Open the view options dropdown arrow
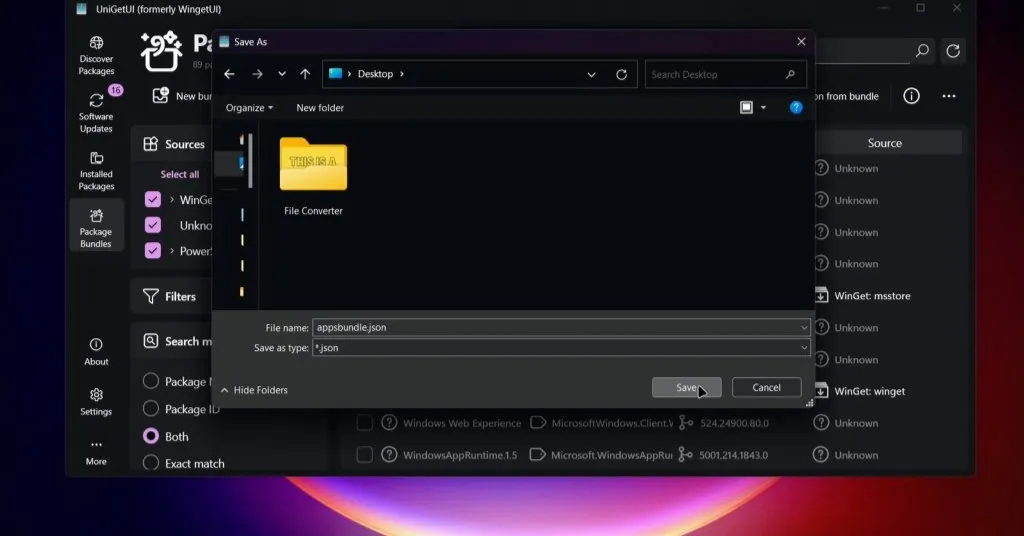1024x536 pixels. point(763,108)
